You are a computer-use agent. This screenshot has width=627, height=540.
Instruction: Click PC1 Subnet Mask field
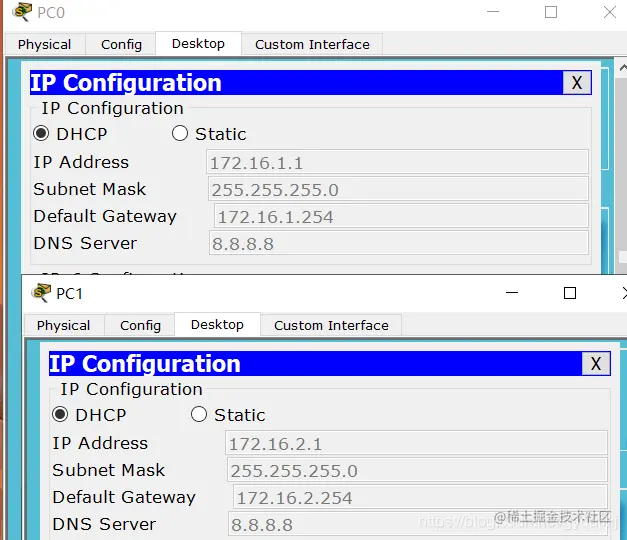tap(417, 470)
